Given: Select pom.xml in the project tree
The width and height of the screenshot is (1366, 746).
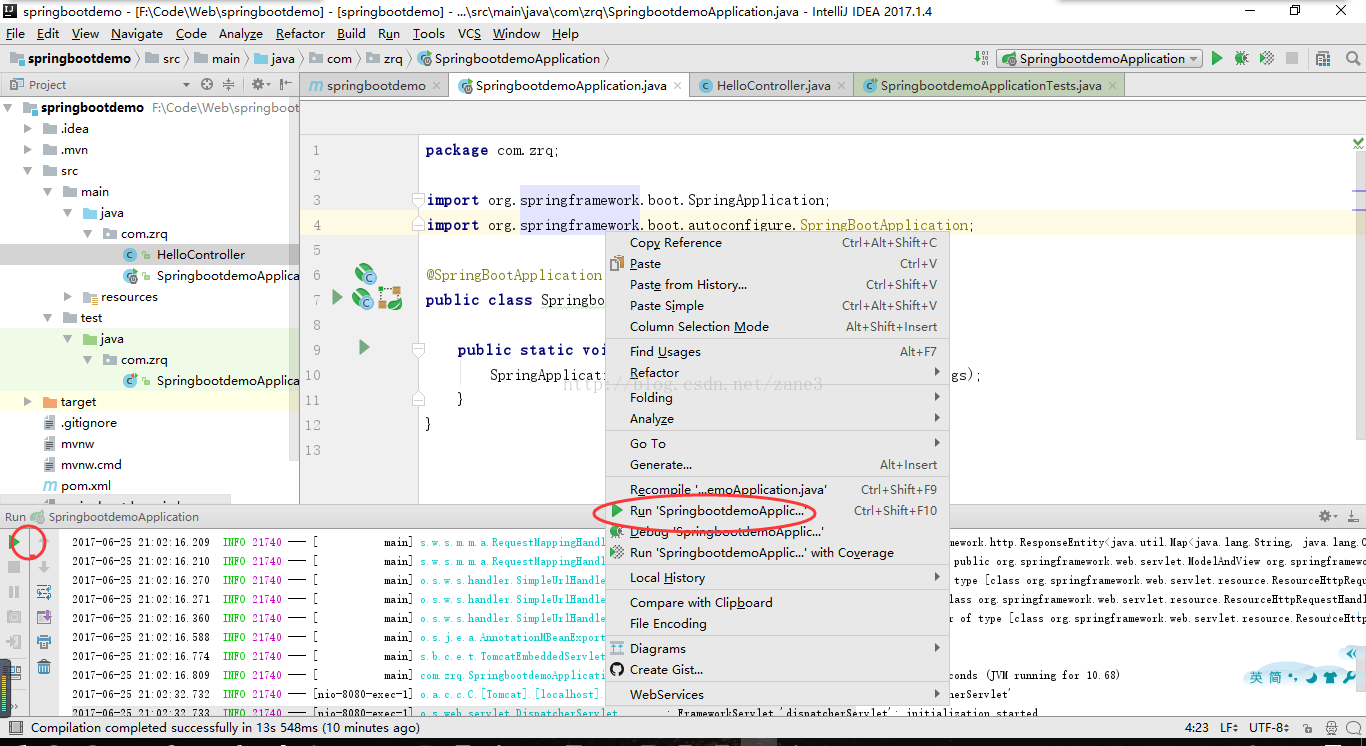Looking at the screenshot, I should tap(85, 485).
